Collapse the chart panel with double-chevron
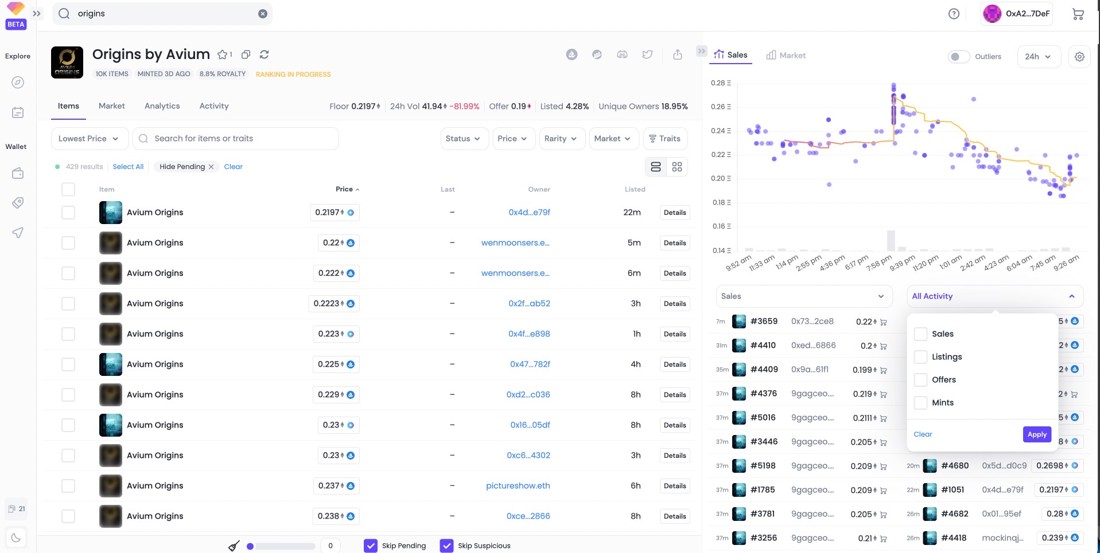The width and height of the screenshot is (1100, 553). [x=701, y=51]
